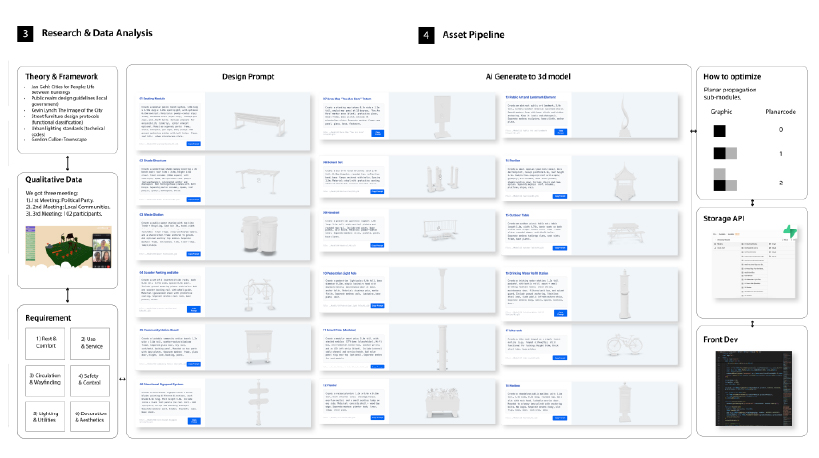819x458 pixels.
Task: Click the blue button in the bench card
Action: point(193,143)
